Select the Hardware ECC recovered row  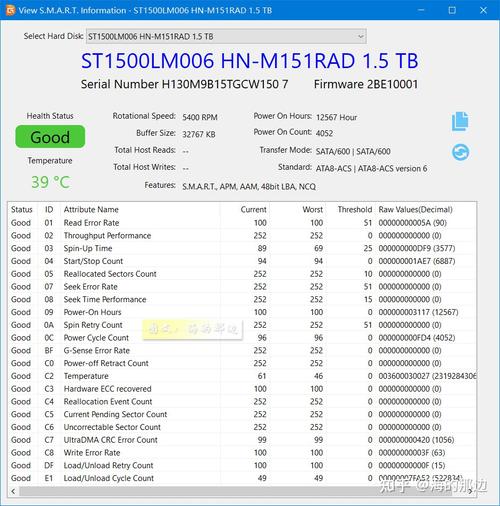pos(242,389)
